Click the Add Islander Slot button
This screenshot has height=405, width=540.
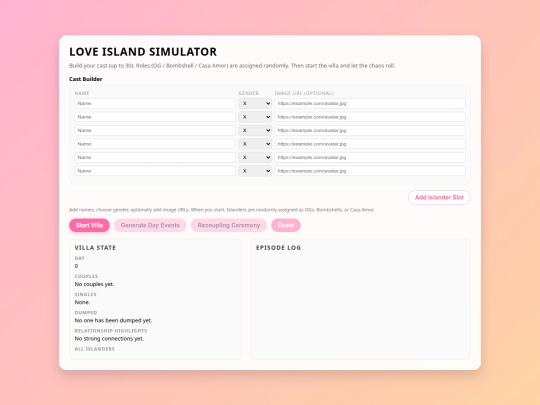pyautogui.click(x=439, y=197)
